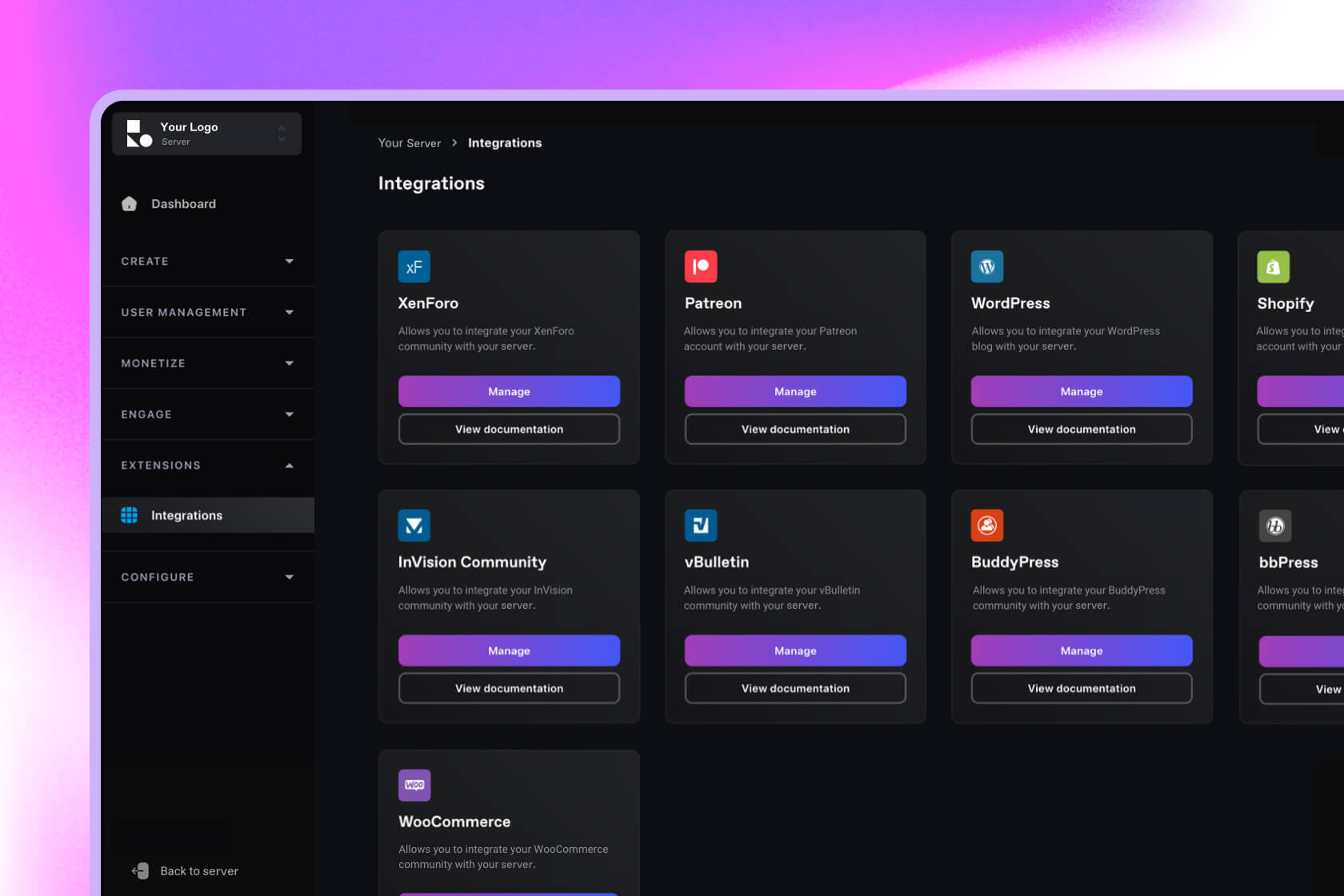Viewport: 1344px width, 896px height.
Task: Click the Integrations breadcrumb item
Action: click(x=505, y=143)
